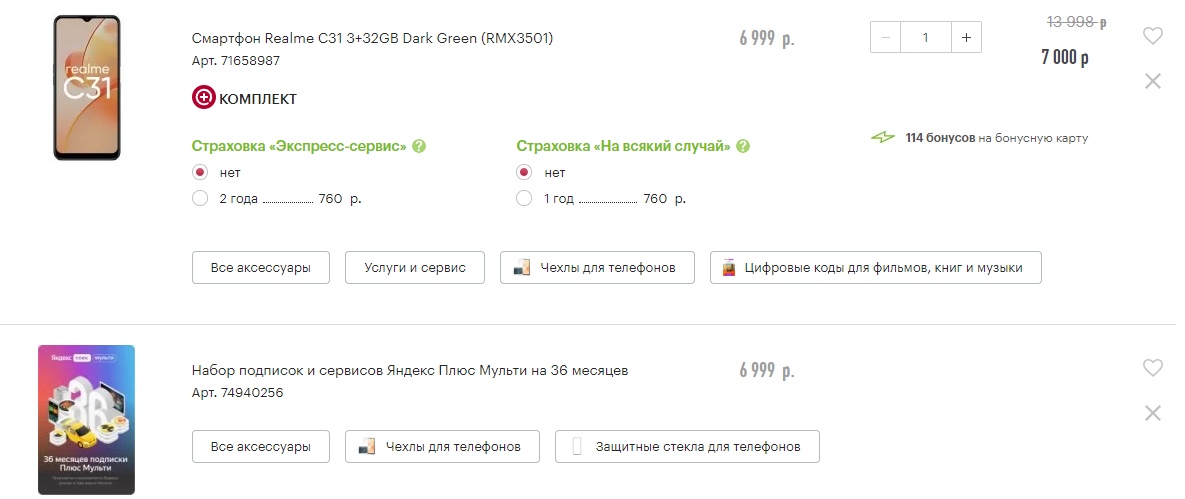Select 2 года Экспресс-сервис insurance option
Viewport: 1185px width, 499px height.
[x=200, y=198]
